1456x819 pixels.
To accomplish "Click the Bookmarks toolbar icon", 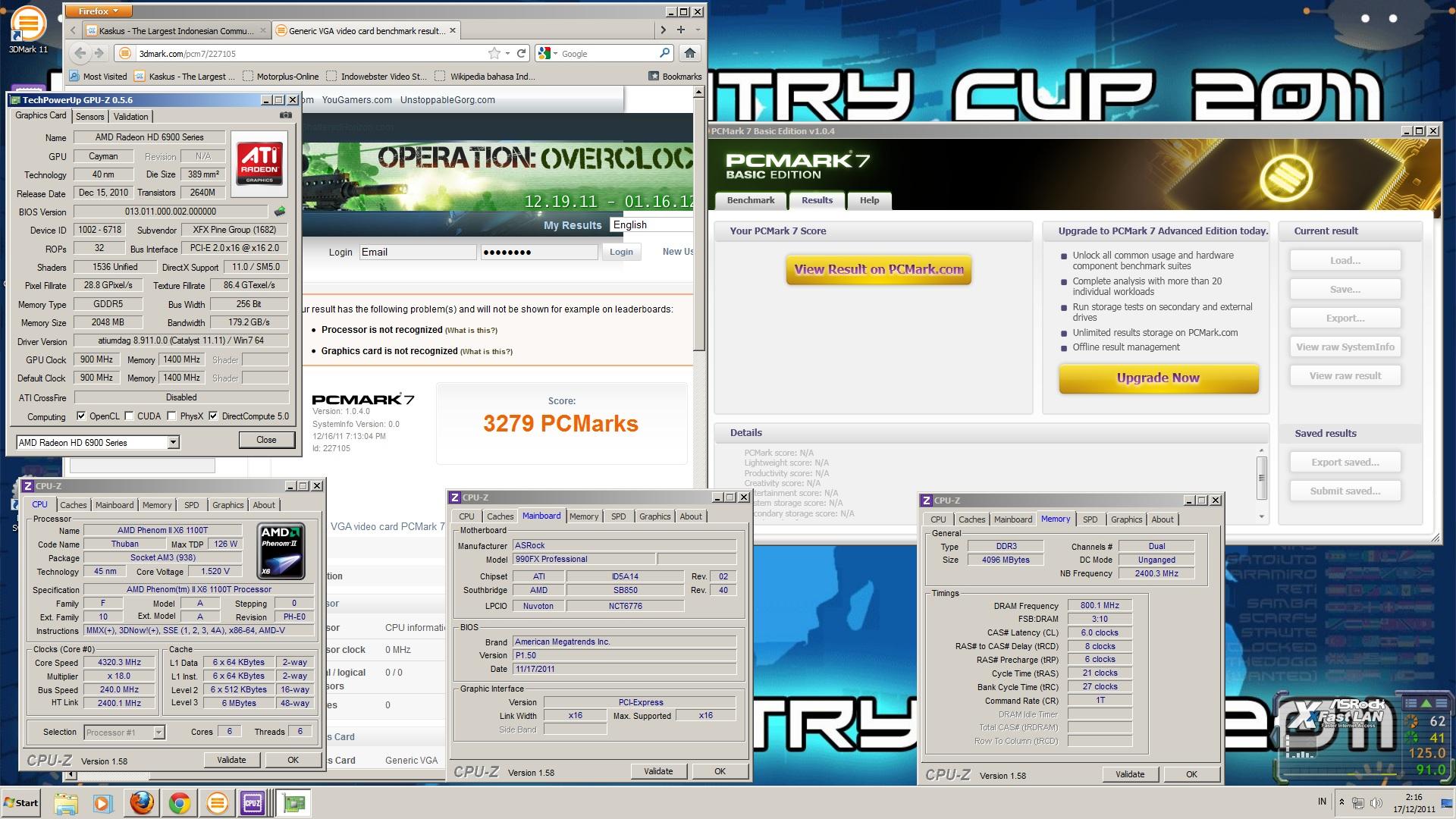I will (x=675, y=76).
